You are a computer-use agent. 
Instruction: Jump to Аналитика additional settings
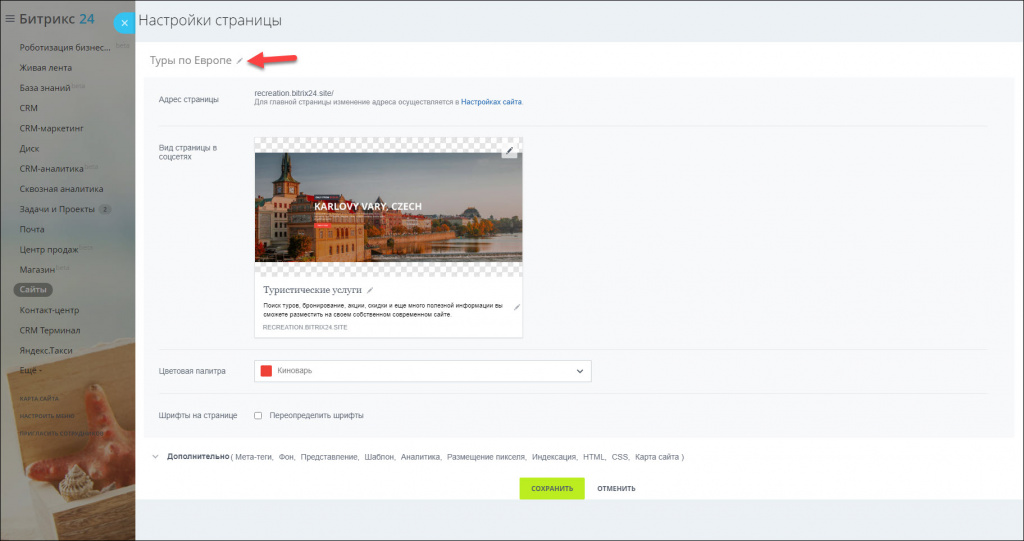coord(421,457)
